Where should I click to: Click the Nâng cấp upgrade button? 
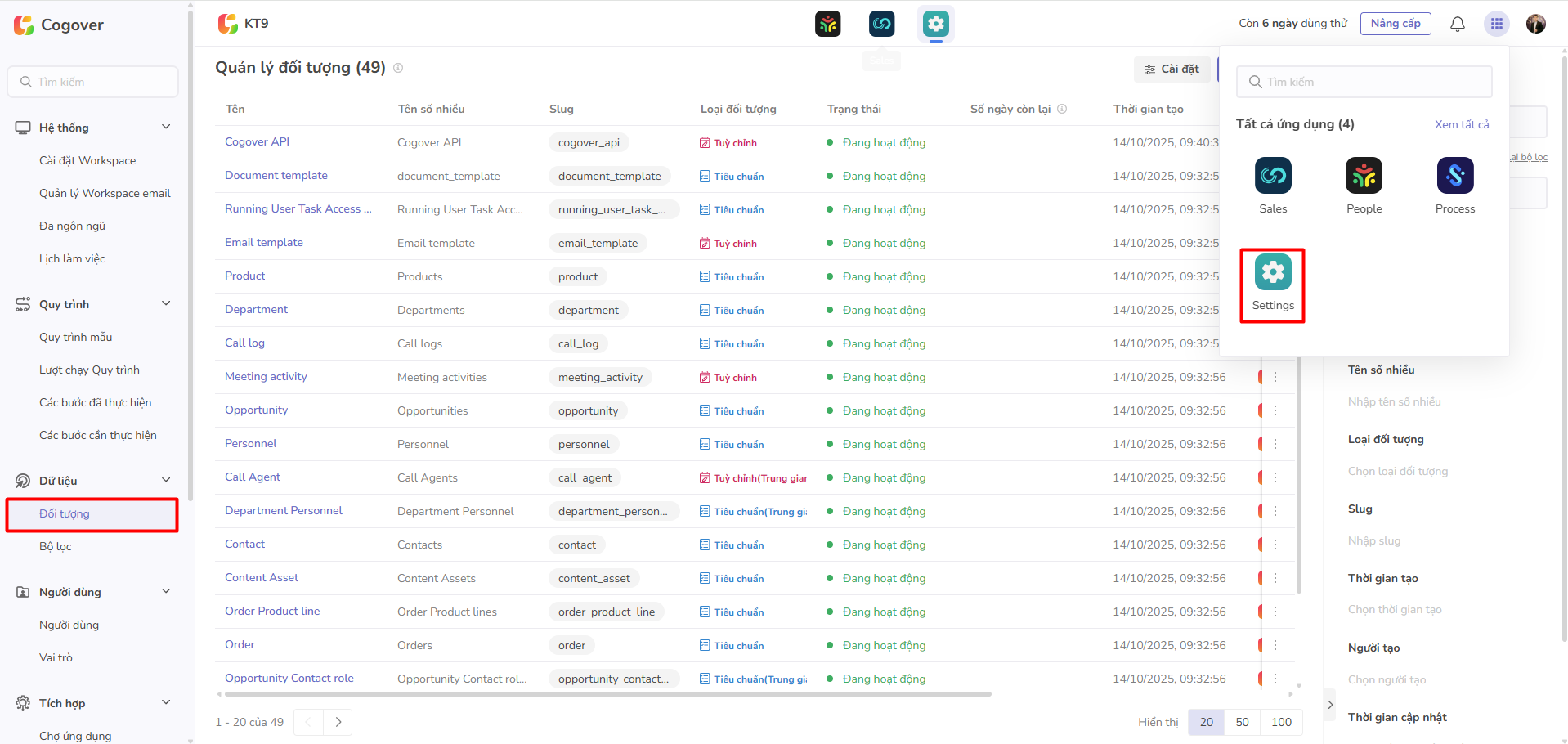point(1395,24)
